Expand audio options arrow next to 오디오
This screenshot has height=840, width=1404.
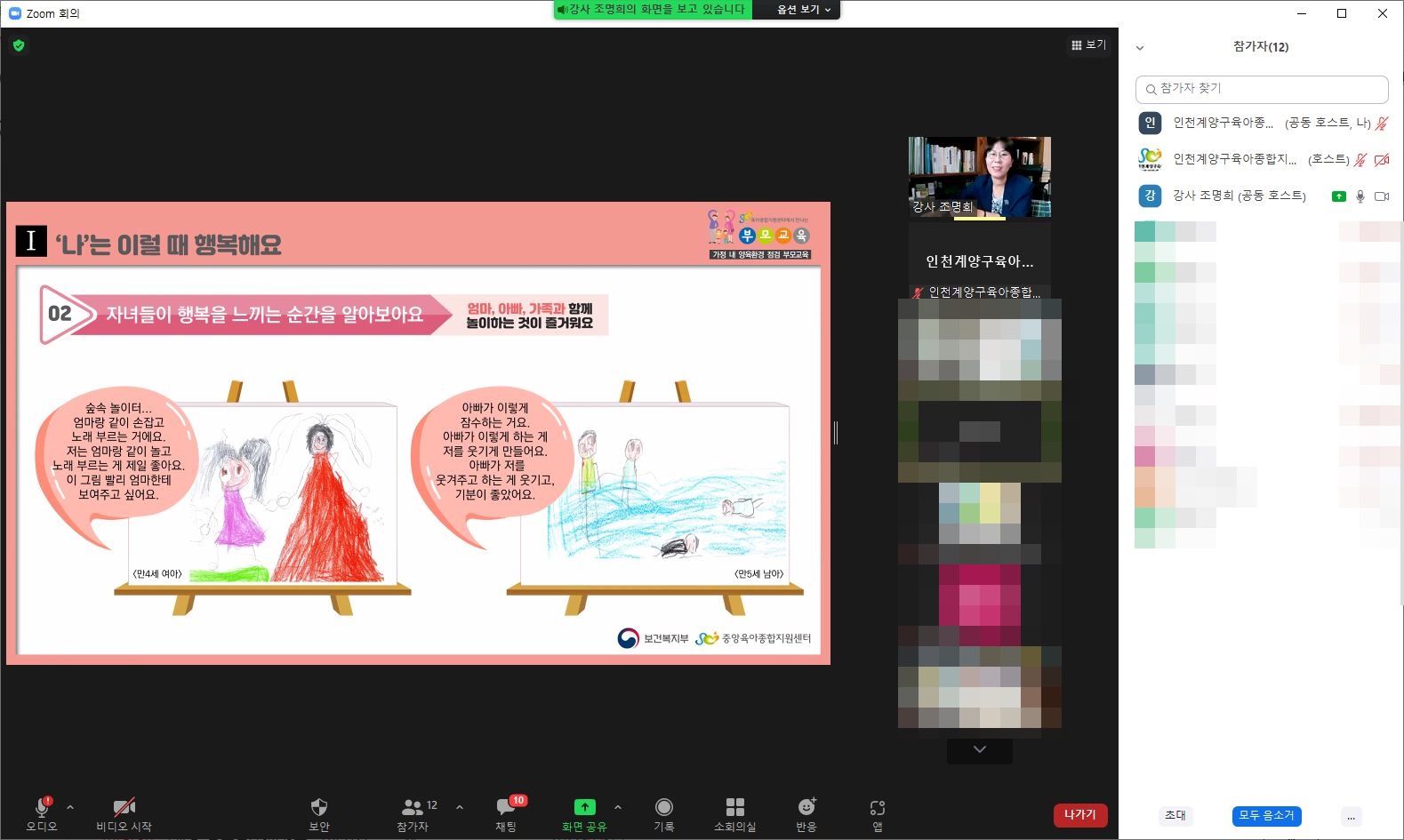70,807
